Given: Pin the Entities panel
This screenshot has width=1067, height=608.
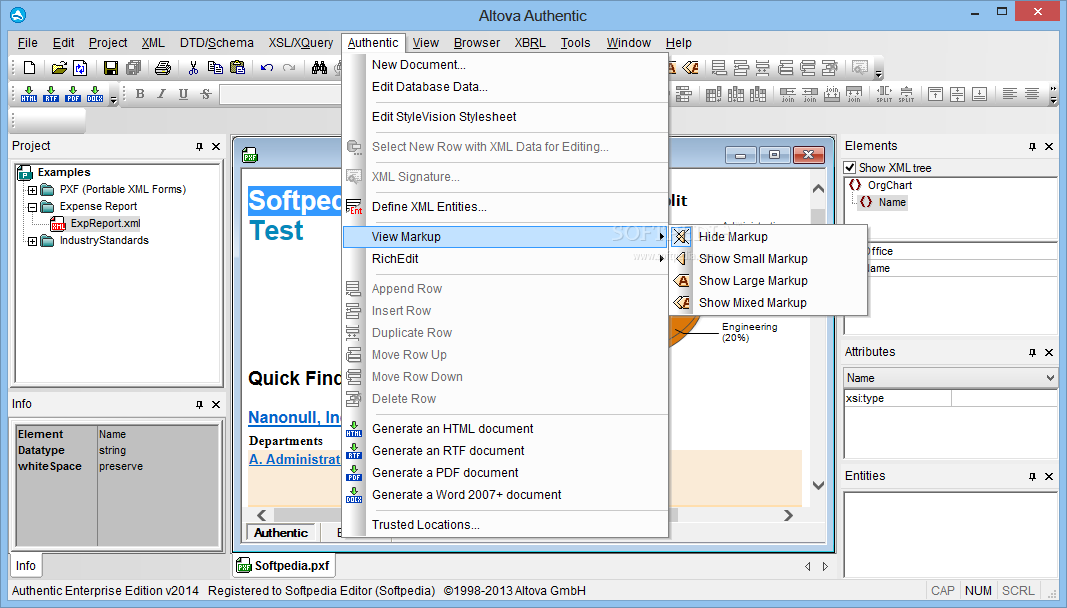Looking at the screenshot, I should [x=1032, y=477].
